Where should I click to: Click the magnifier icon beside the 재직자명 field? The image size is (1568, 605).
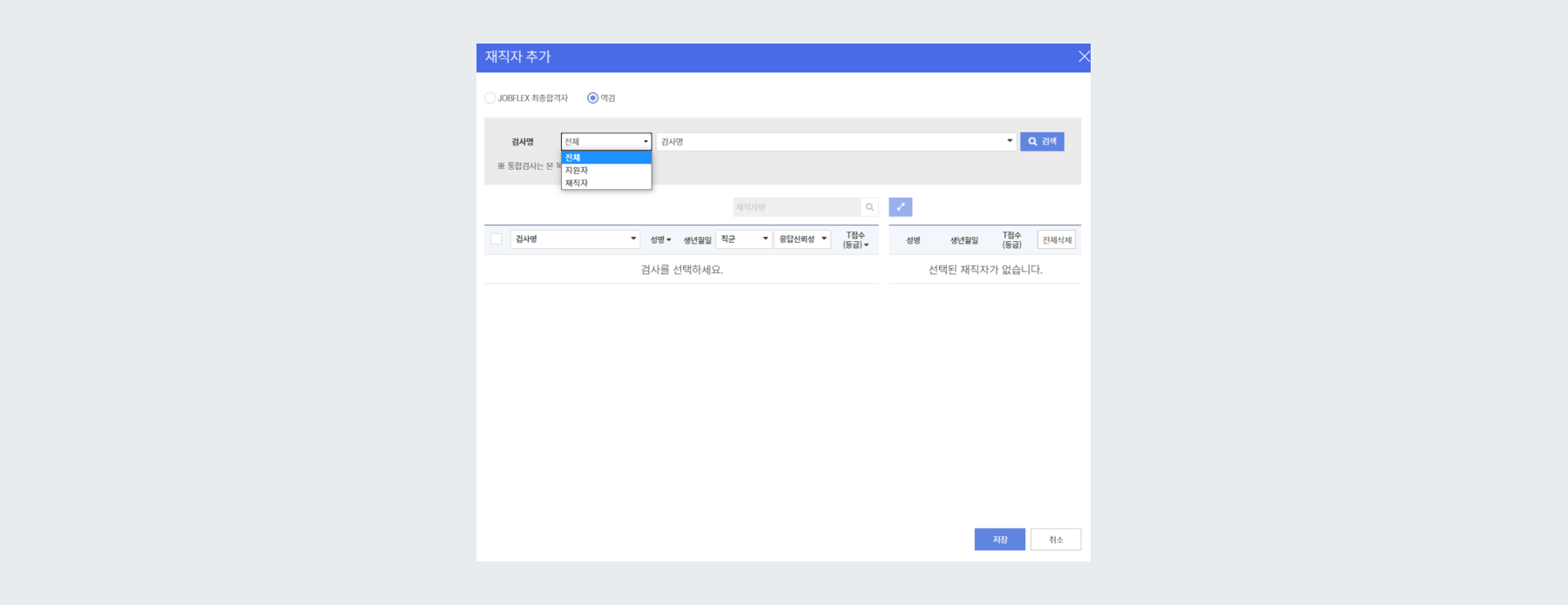click(x=869, y=207)
